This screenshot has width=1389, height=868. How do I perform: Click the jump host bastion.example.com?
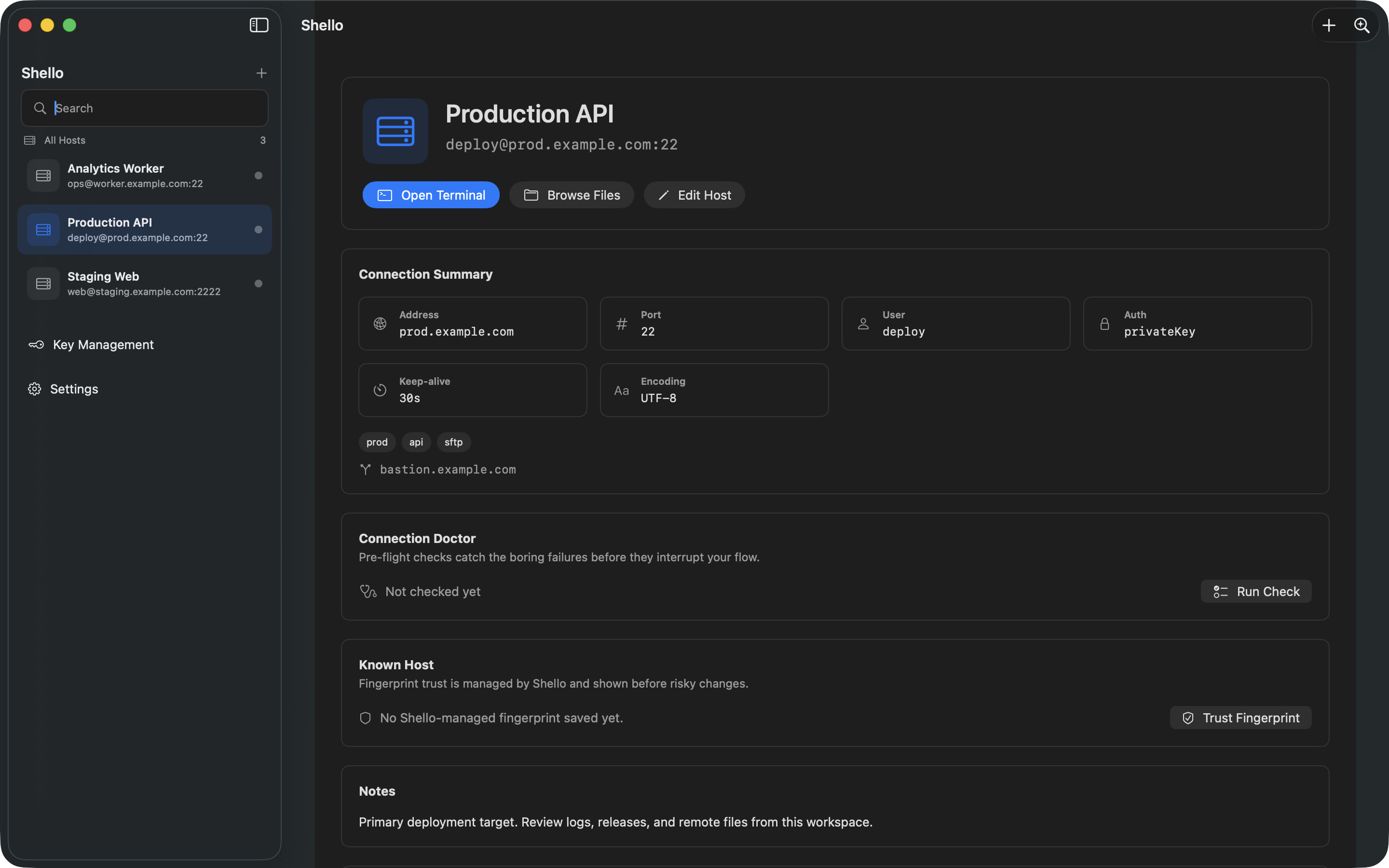pos(448,470)
